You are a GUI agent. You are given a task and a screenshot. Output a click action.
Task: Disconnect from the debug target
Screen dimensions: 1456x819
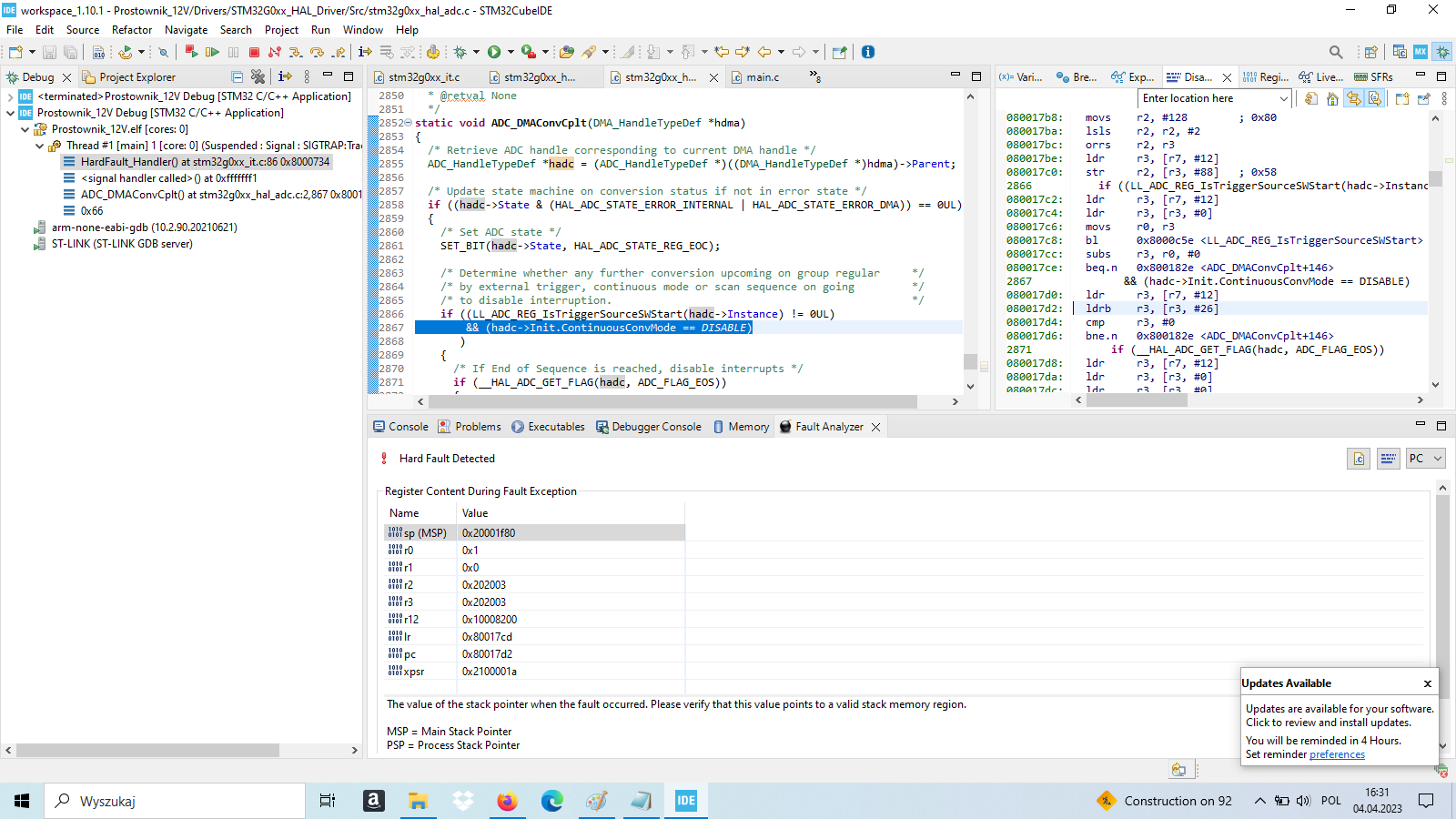(275, 52)
